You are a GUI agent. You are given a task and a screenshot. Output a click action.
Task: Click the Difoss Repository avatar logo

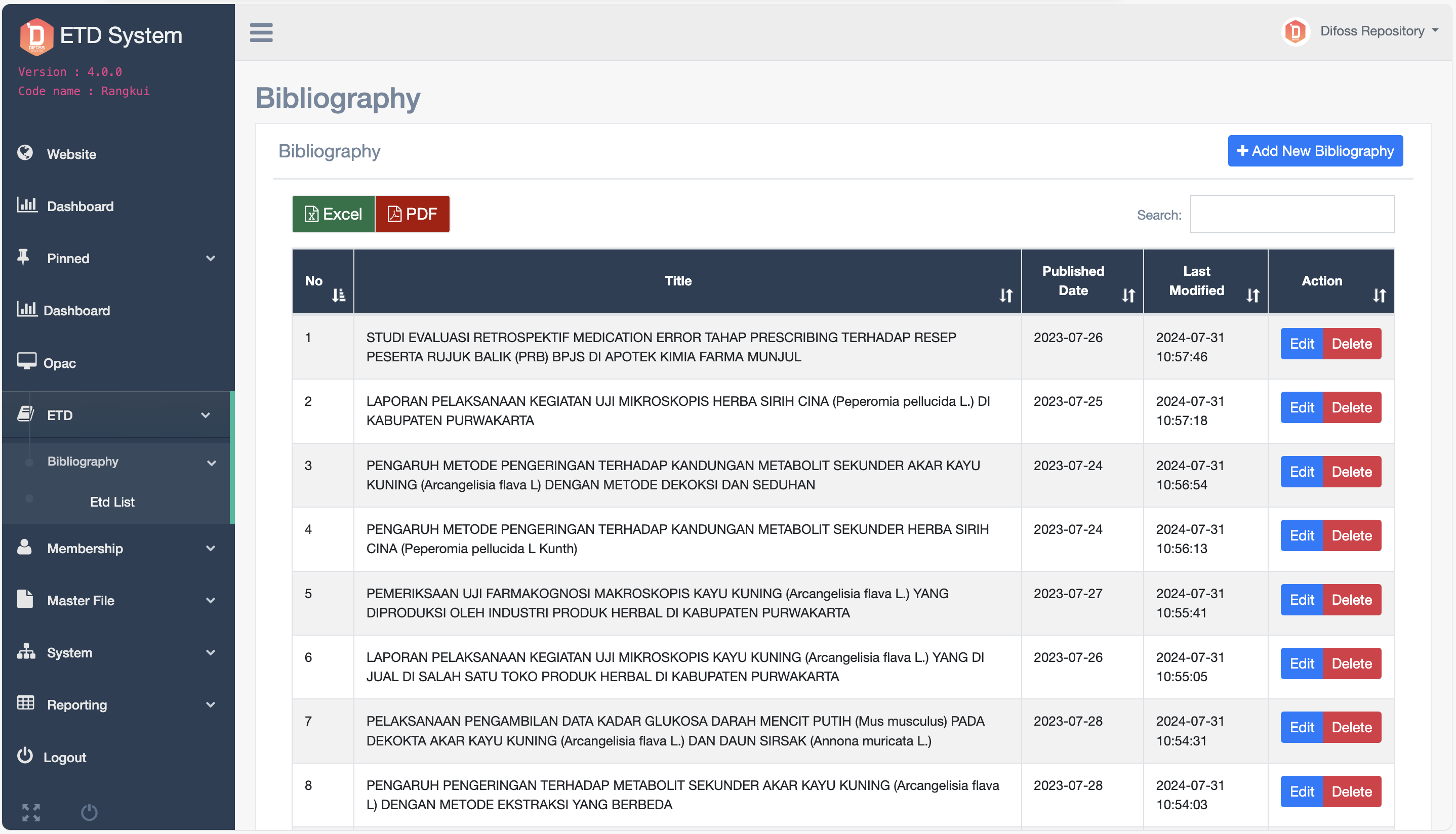pos(1295,31)
